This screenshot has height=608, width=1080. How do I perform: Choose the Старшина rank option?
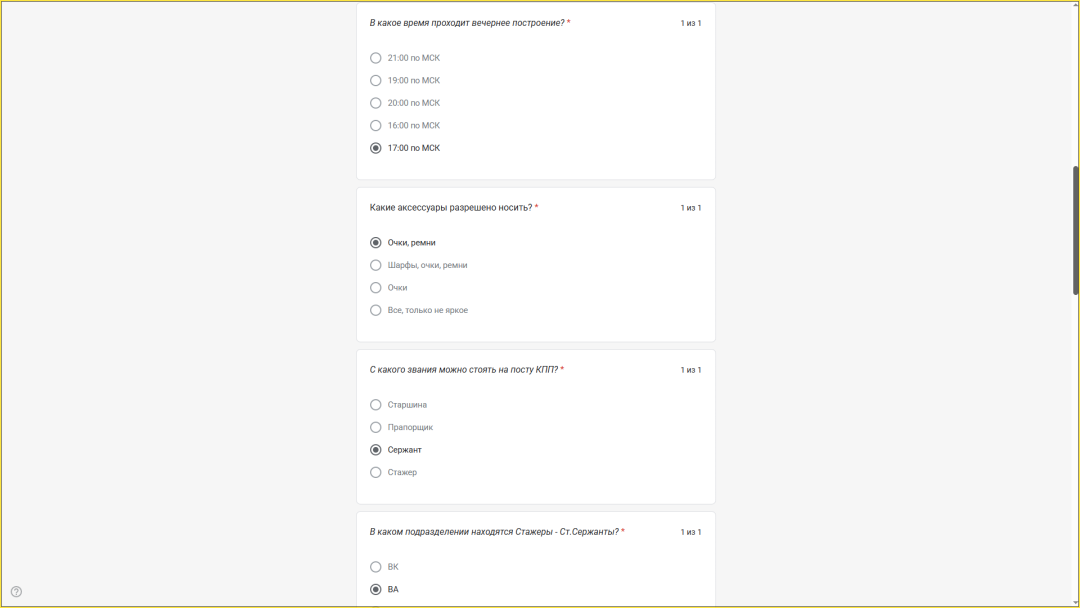(376, 405)
